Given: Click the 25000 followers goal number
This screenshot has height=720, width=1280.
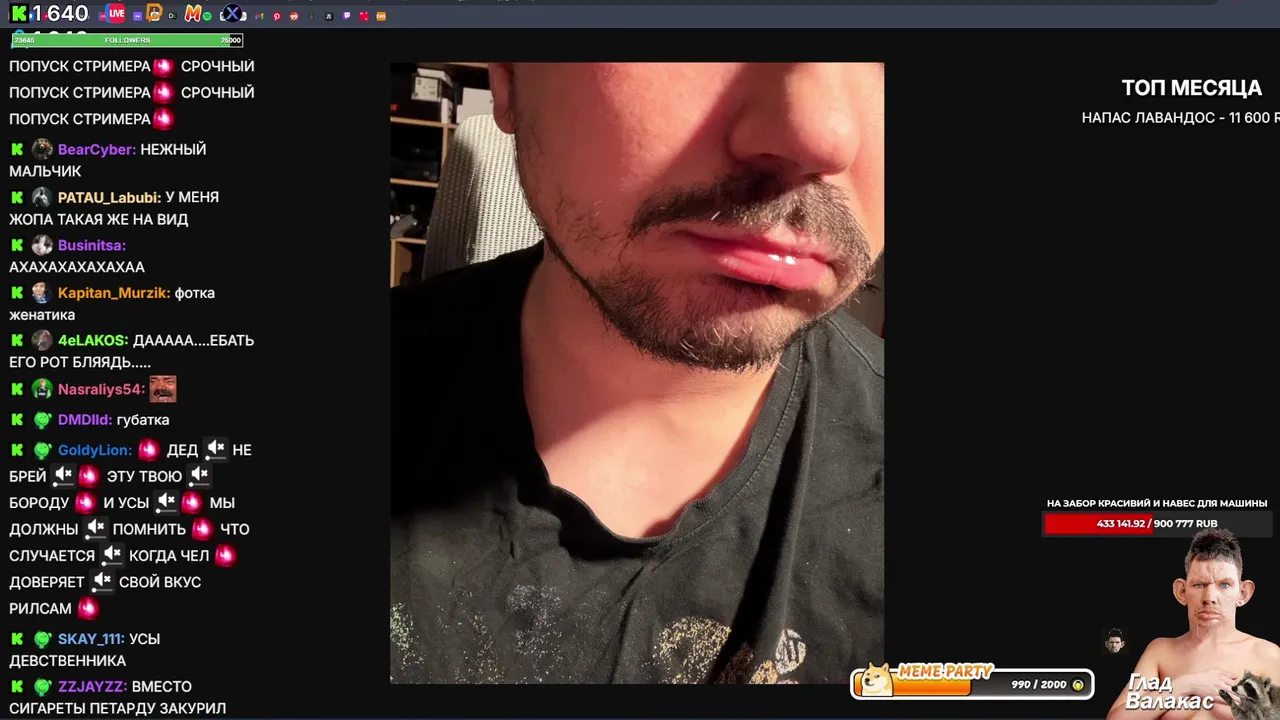Looking at the screenshot, I should tap(231, 40).
